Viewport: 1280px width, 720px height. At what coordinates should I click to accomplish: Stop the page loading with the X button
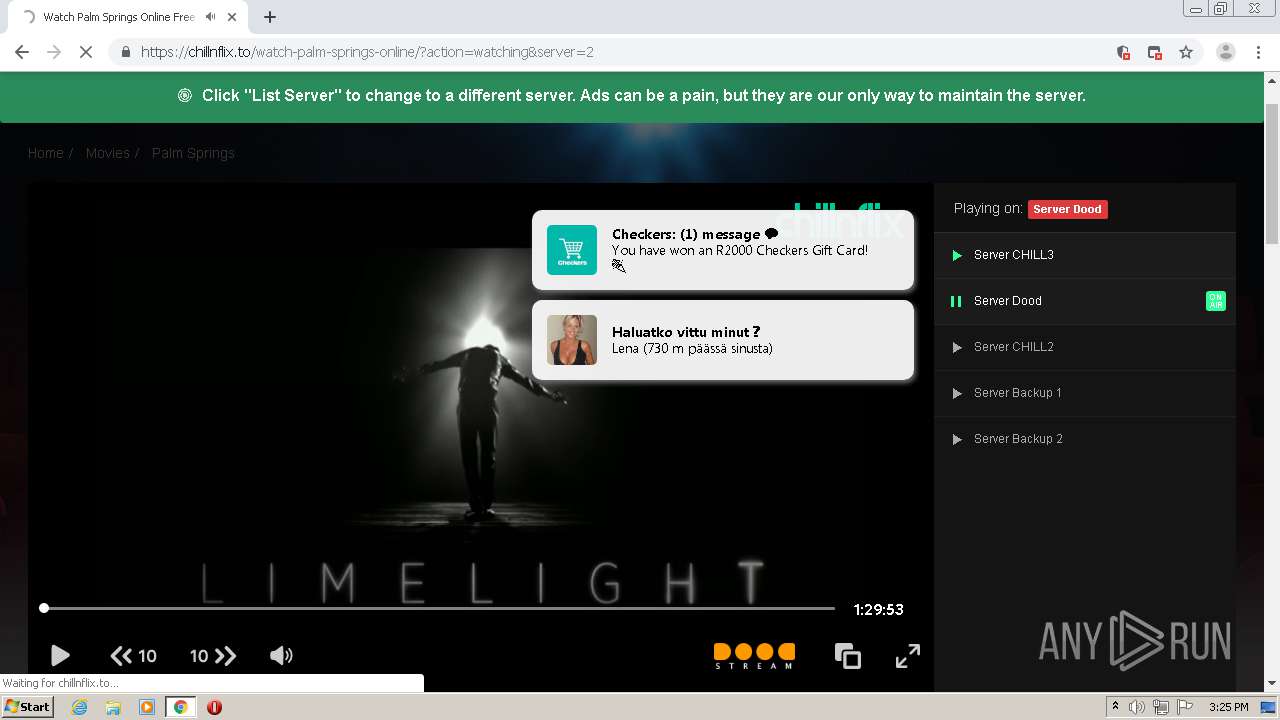pyautogui.click(x=86, y=52)
